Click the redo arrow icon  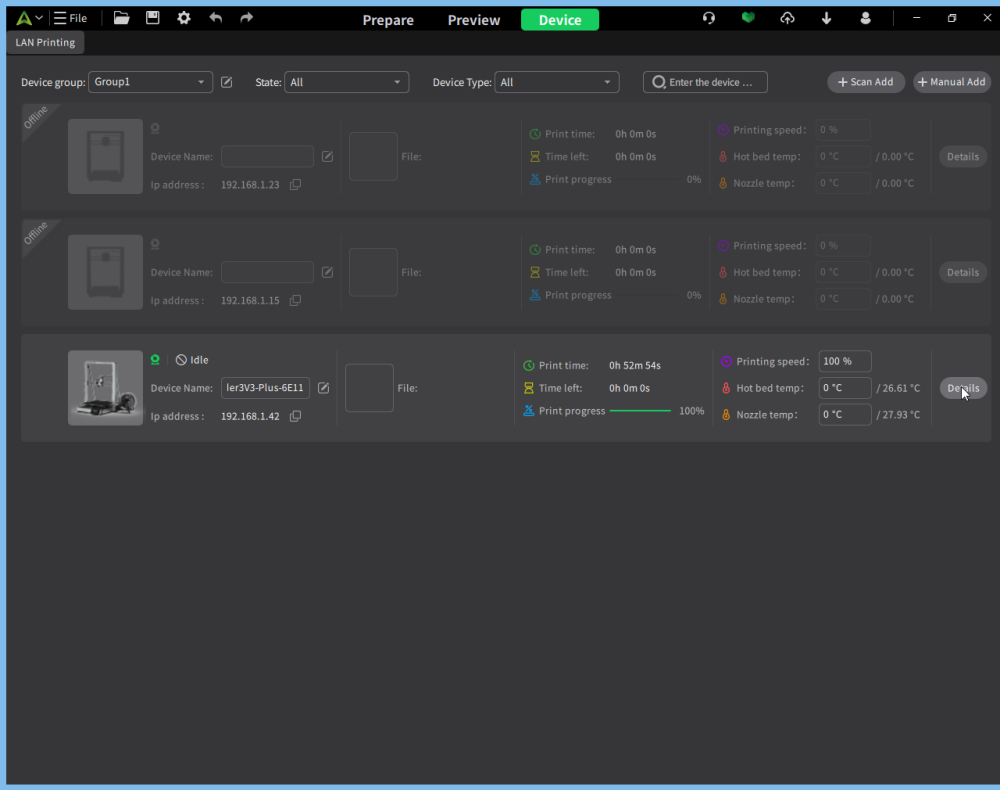click(x=247, y=18)
